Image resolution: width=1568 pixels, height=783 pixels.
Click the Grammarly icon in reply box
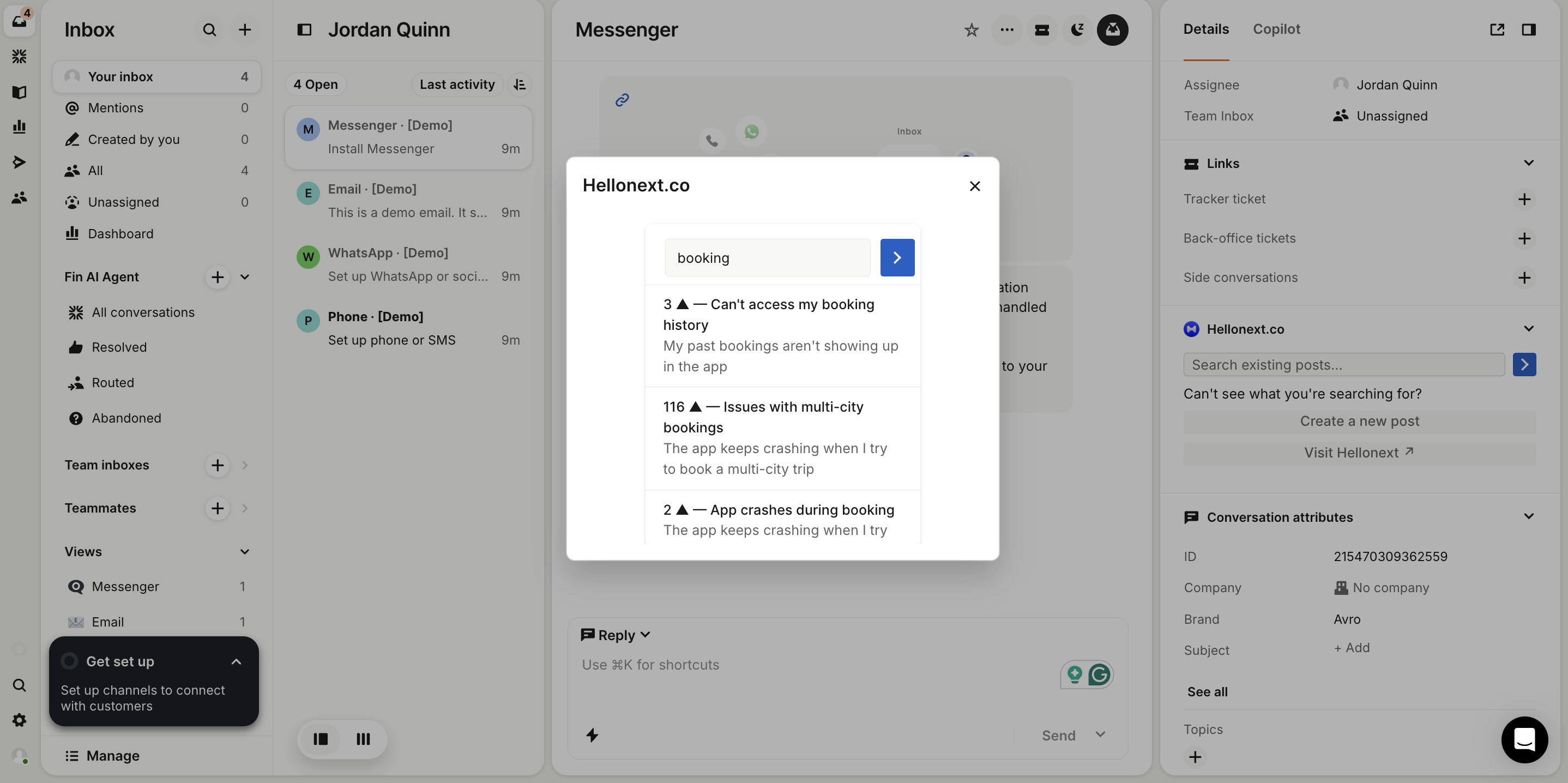pos(1099,674)
